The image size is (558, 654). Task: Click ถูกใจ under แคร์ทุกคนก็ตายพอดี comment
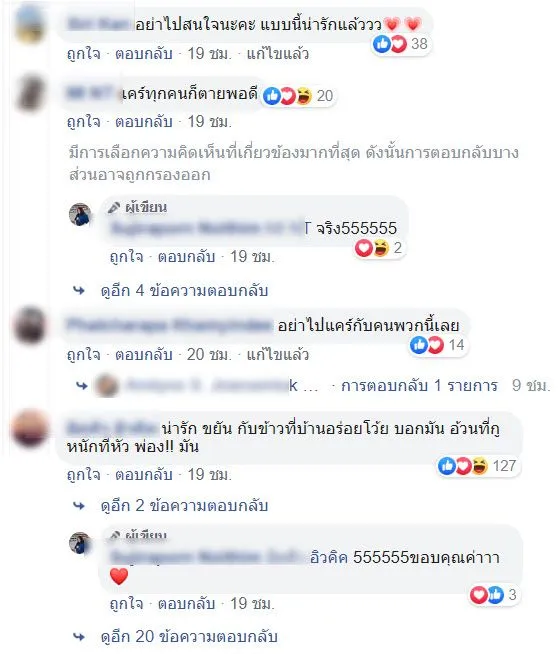coord(83,122)
